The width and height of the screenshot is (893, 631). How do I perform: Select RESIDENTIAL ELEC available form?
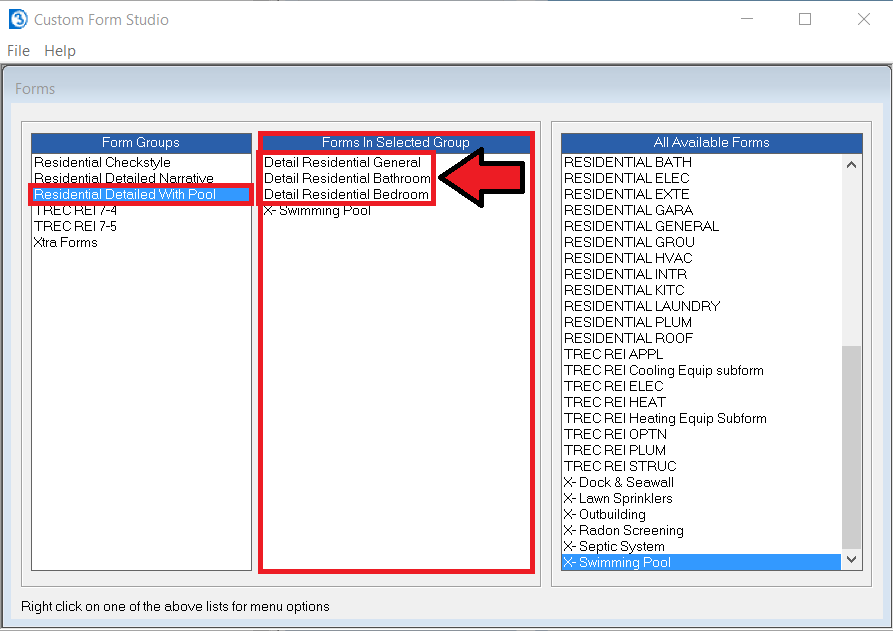(x=701, y=178)
